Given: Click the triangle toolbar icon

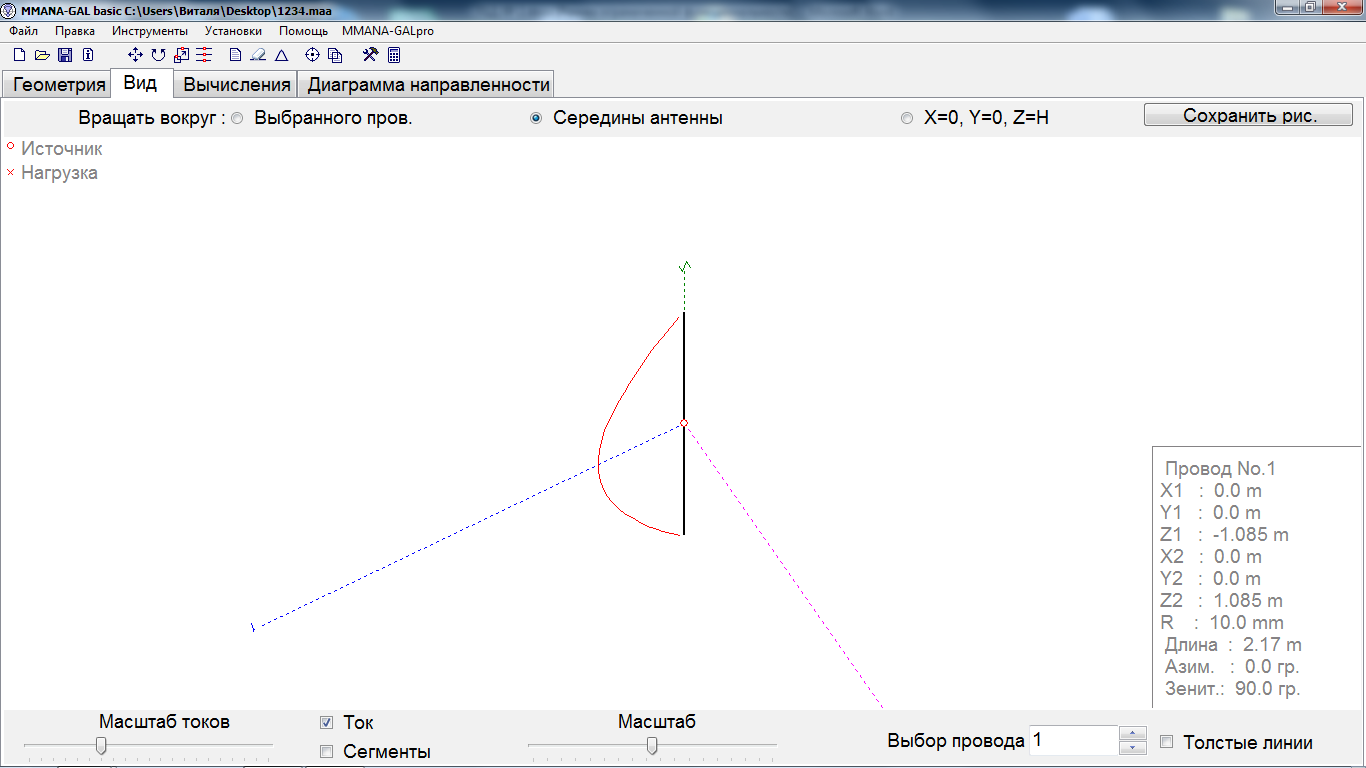Looking at the screenshot, I should coord(281,55).
